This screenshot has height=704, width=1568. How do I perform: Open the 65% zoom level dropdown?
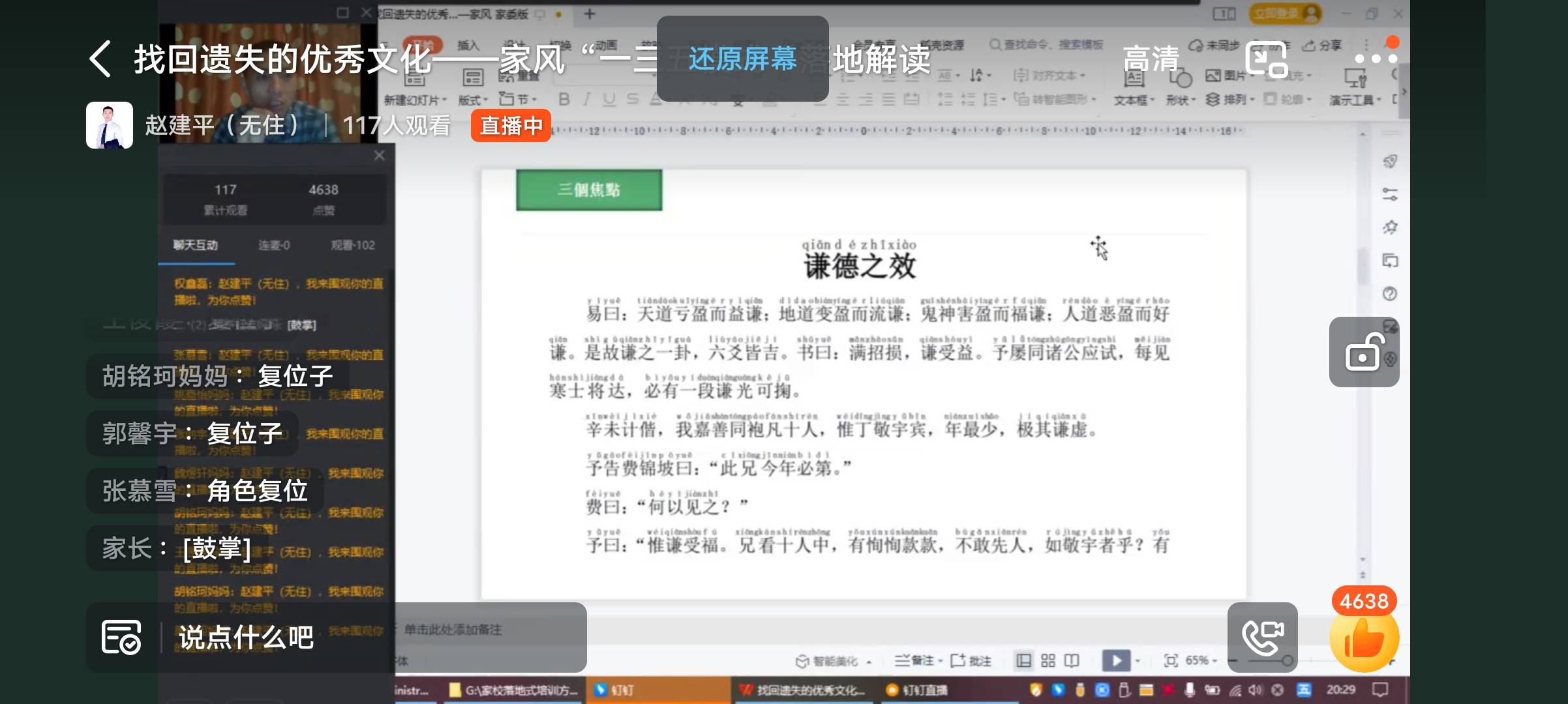point(1201,660)
